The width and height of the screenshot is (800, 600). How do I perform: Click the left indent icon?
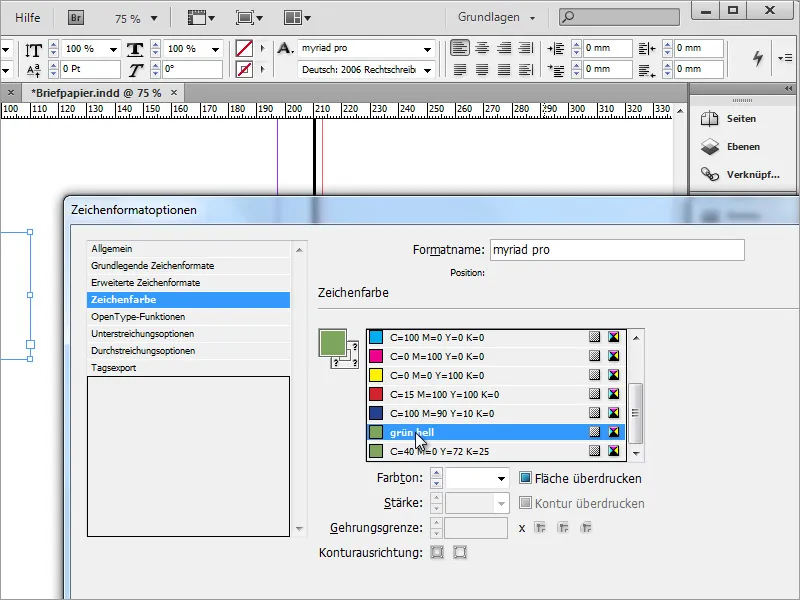(x=556, y=49)
